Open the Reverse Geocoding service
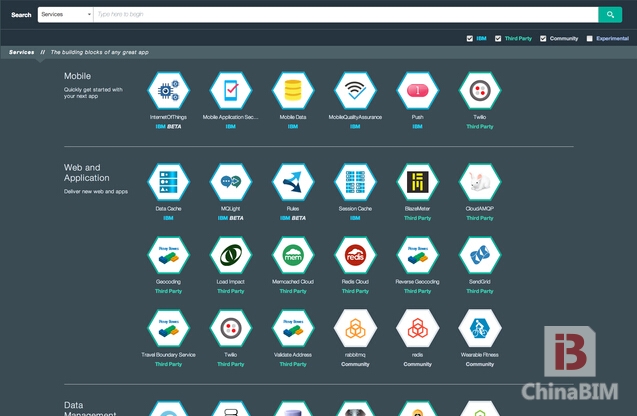The image size is (637, 416). point(417,255)
